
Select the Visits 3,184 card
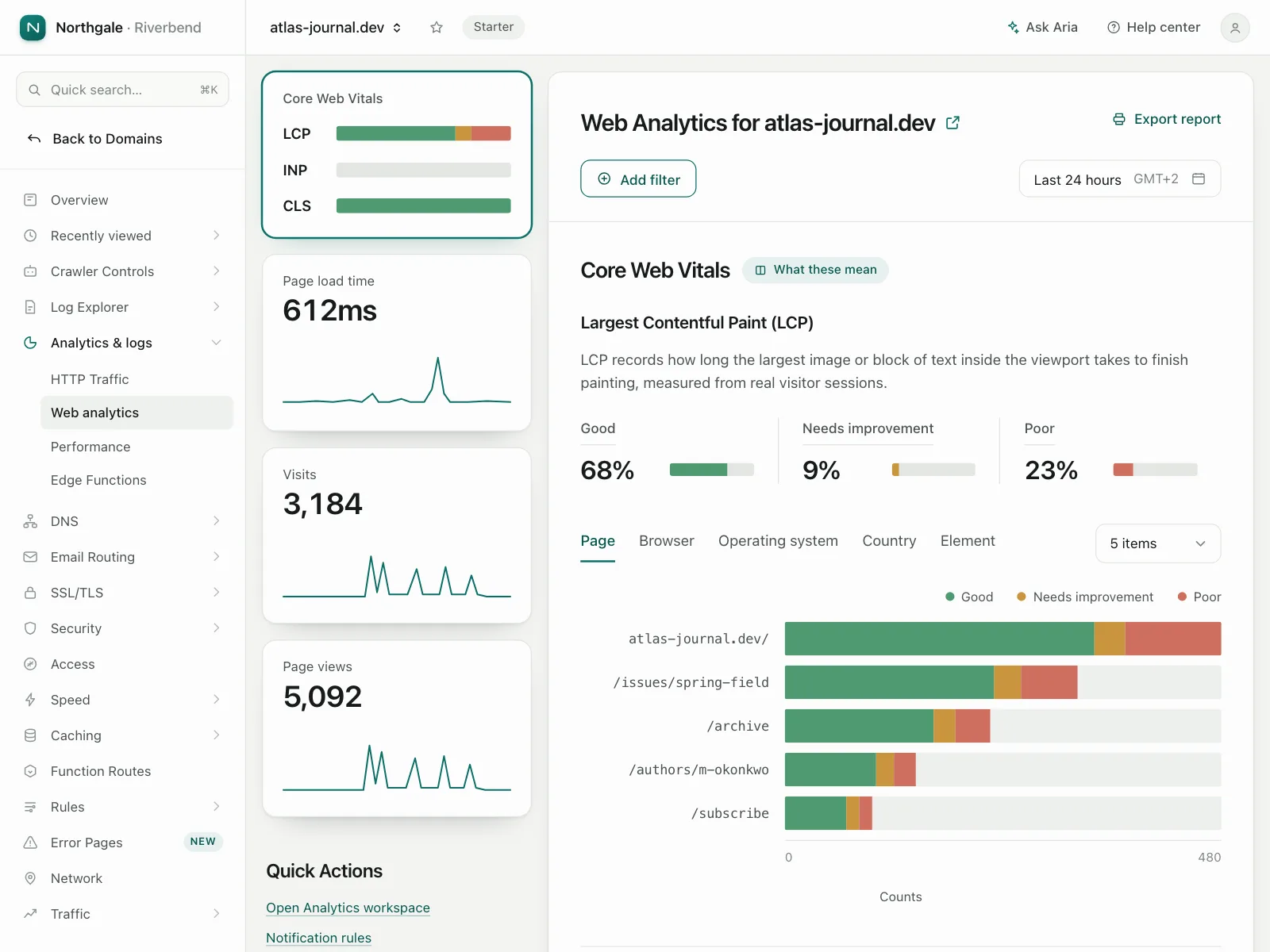(397, 535)
